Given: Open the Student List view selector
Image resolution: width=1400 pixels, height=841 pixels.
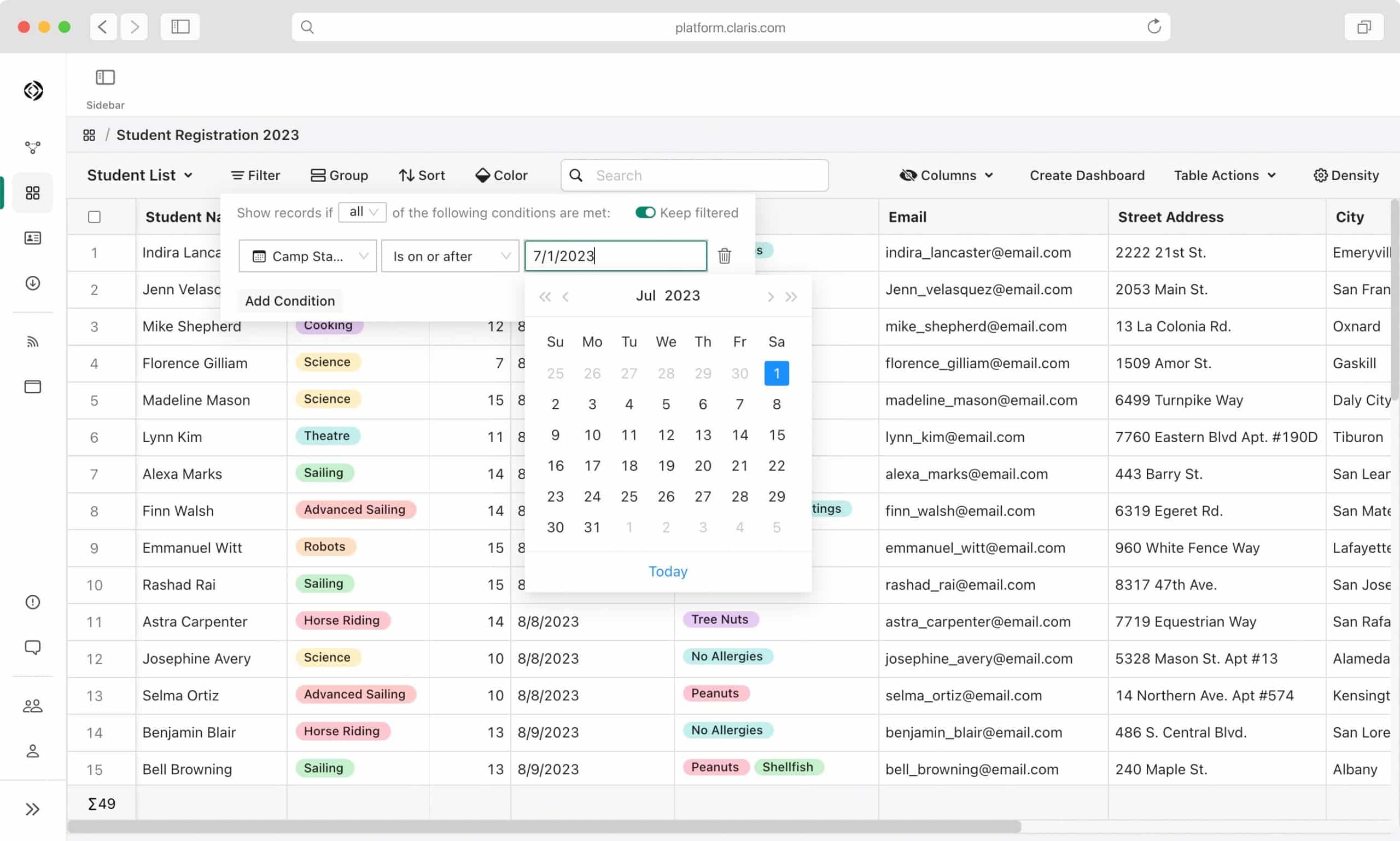Looking at the screenshot, I should point(140,175).
